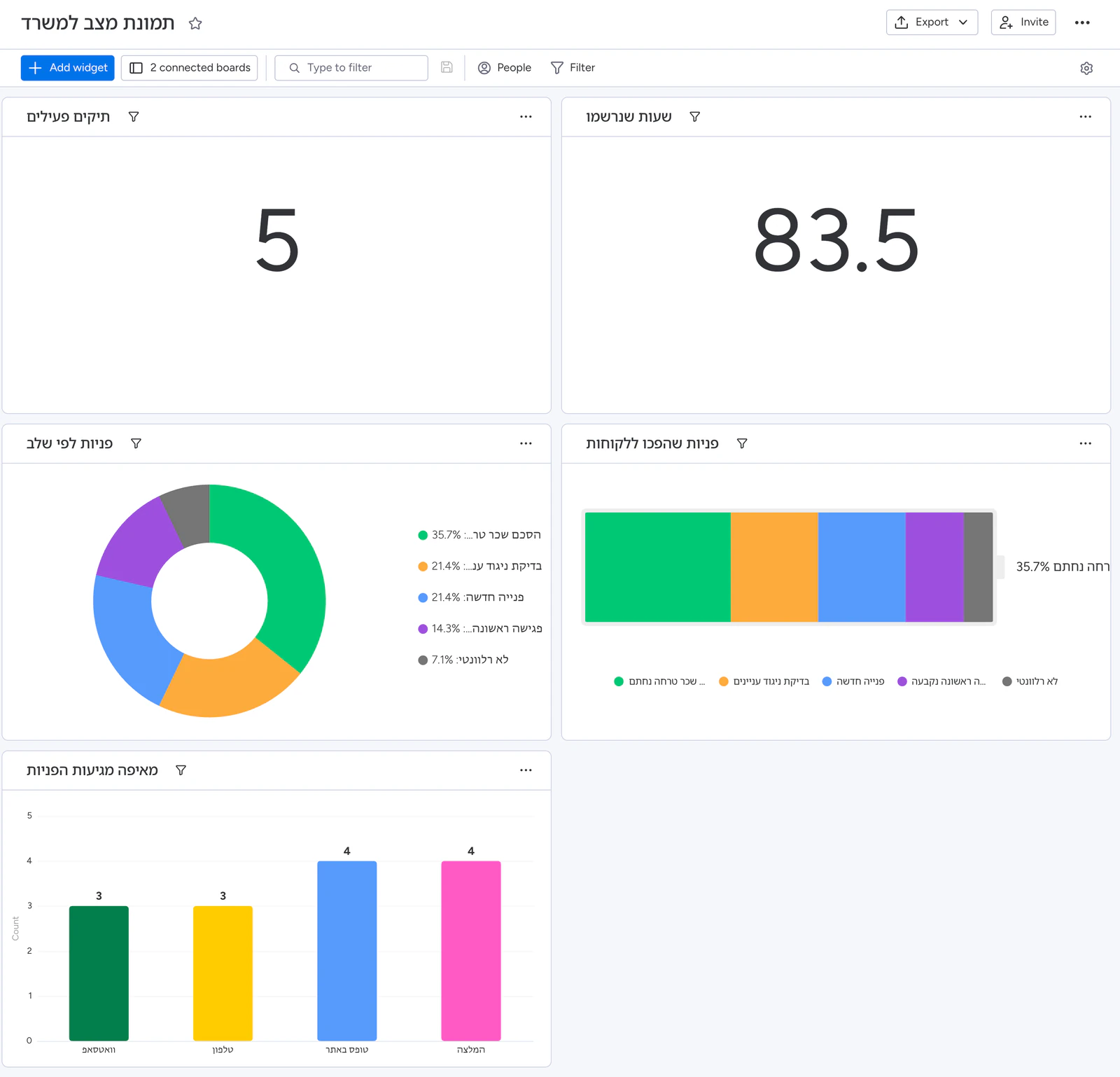Open 2 connected boards selector

(189, 68)
